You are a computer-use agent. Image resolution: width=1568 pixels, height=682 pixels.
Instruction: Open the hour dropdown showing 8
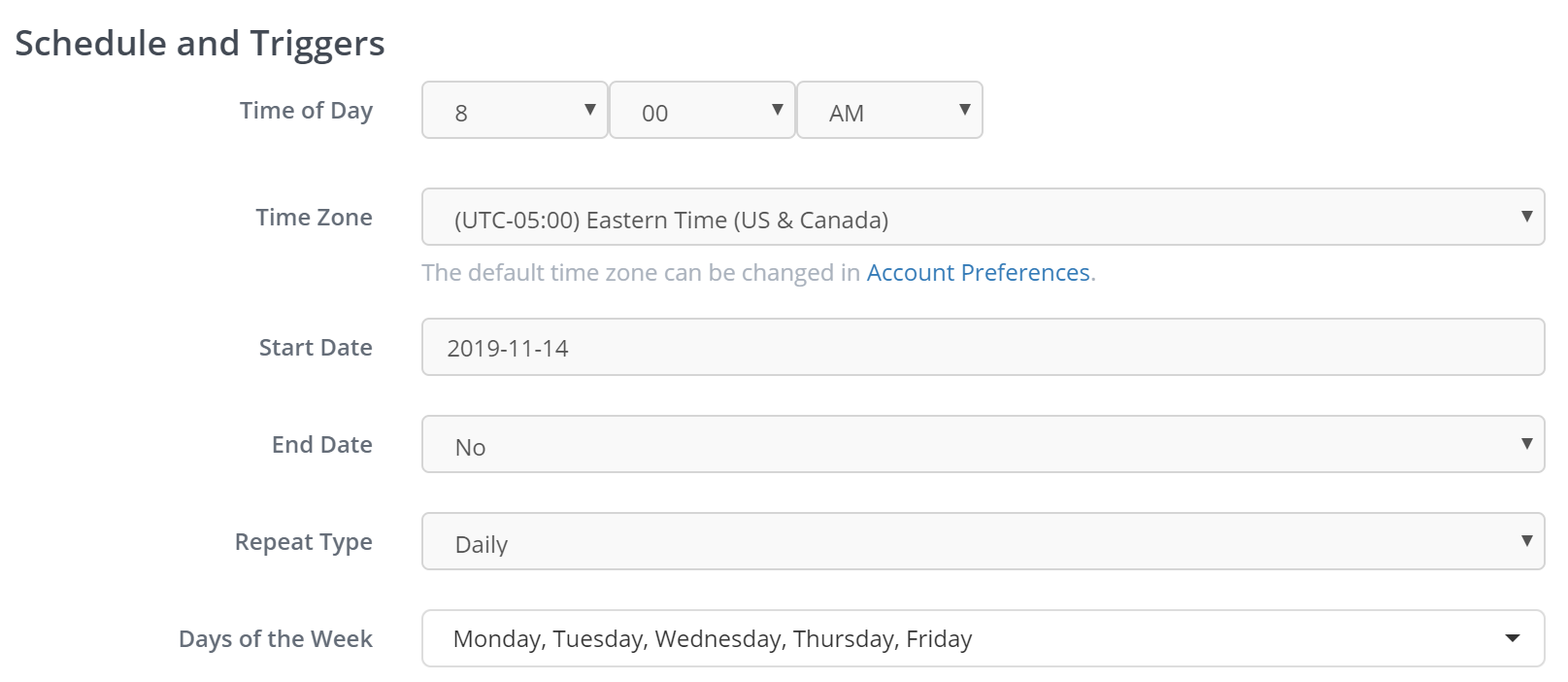coord(515,111)
